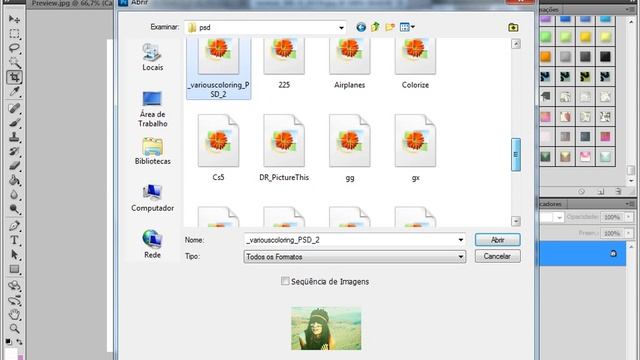
Task: Select the Dodge tool
Action: click(x=14, y=209)
